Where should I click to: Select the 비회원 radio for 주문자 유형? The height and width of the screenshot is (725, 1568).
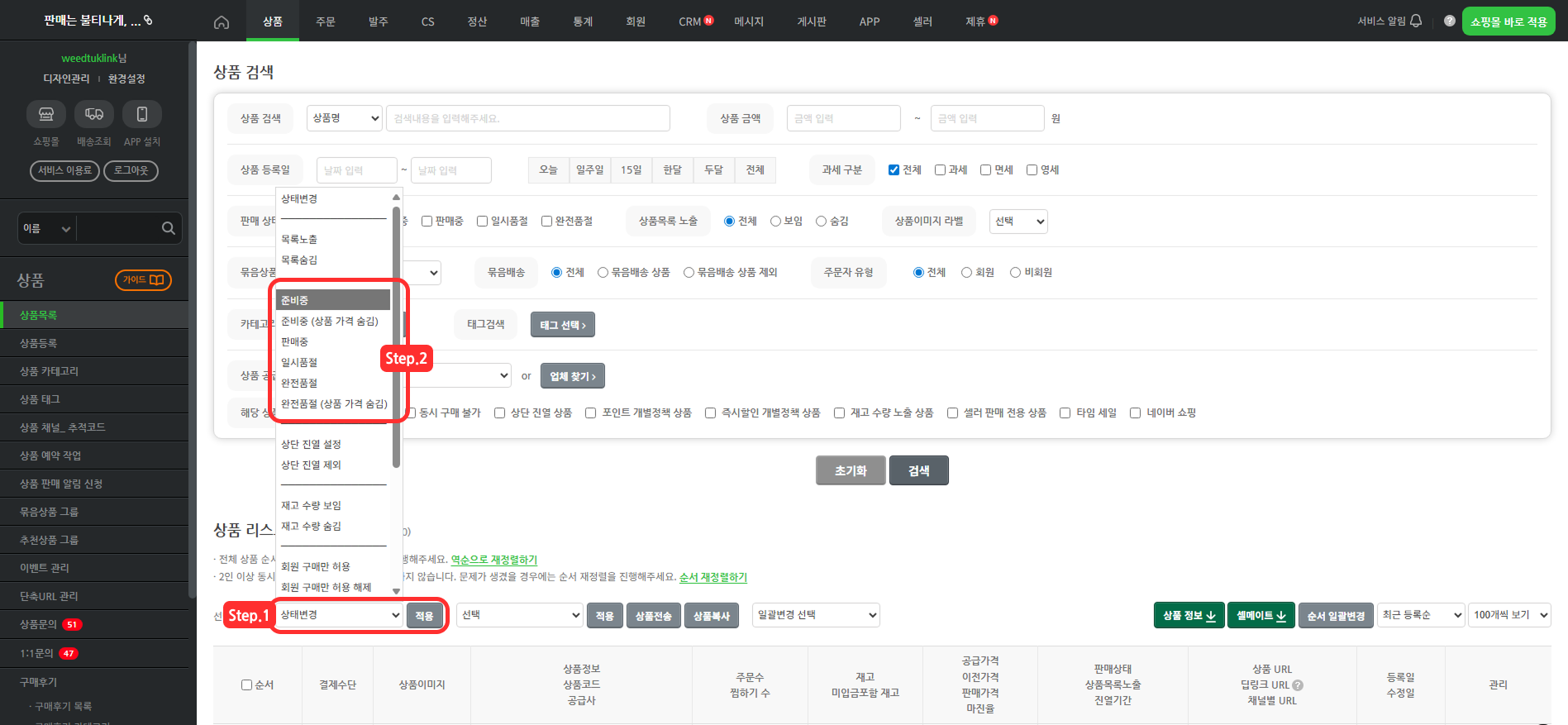coord(1015,273)
